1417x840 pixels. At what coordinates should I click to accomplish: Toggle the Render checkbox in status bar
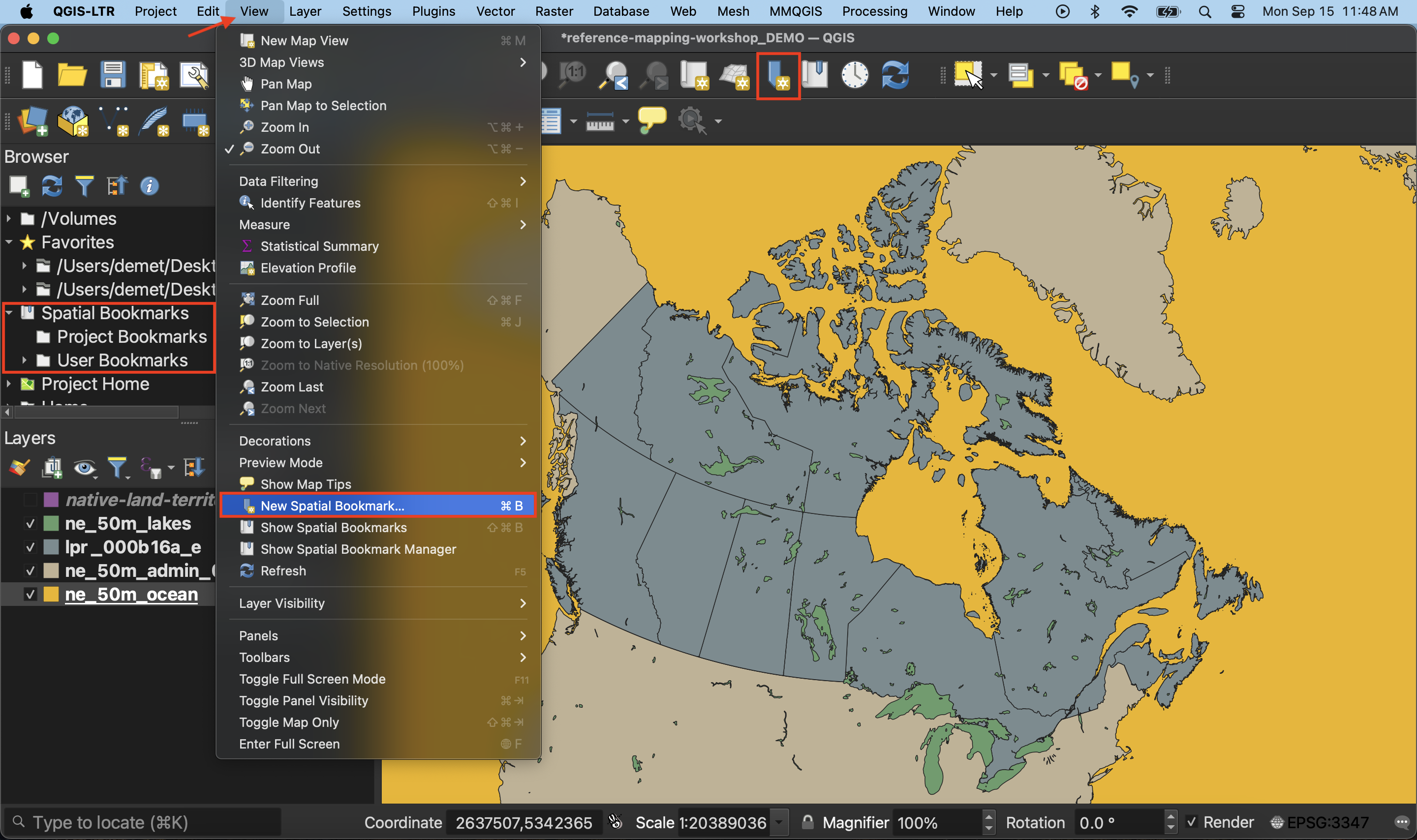[1192, 822]
